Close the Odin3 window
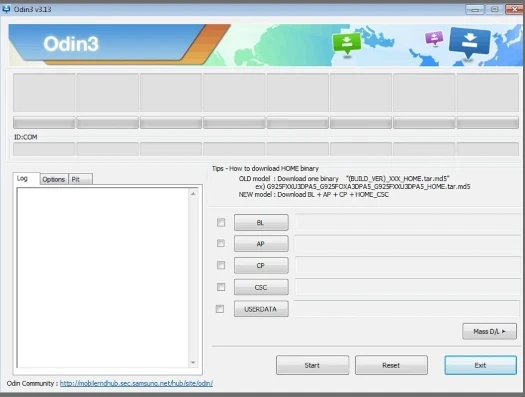This screenshot has height=397, width=525. point(514,9)
